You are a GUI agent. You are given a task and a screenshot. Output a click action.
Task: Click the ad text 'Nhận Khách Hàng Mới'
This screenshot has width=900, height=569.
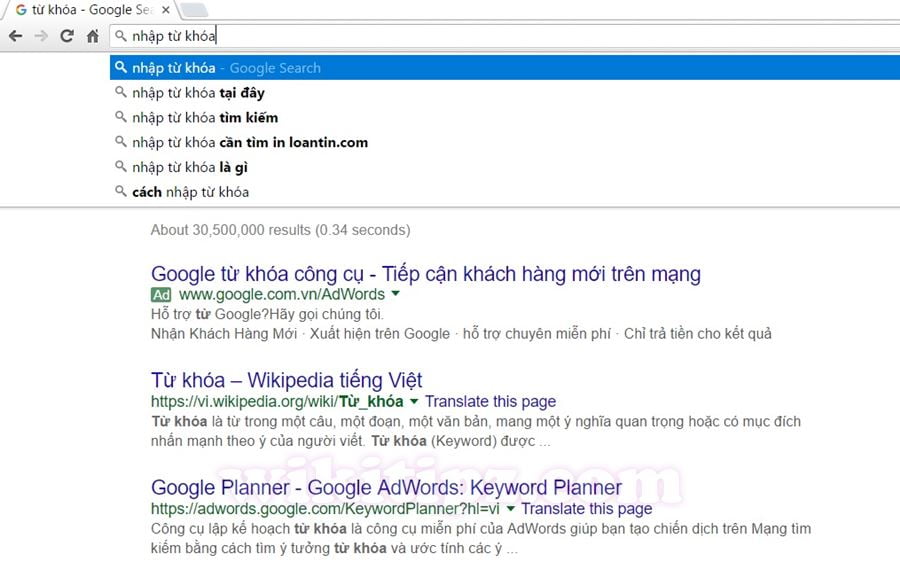[x=224, y=334]
